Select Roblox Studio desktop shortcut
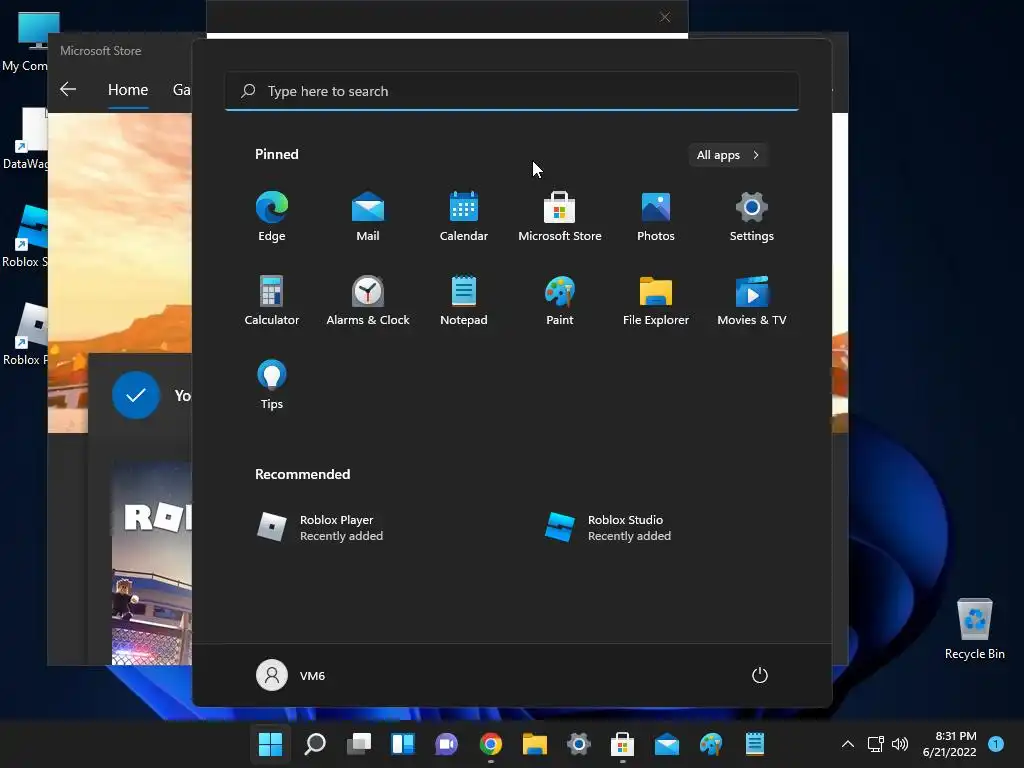The image size is (1024, 768). coord(25,236)
